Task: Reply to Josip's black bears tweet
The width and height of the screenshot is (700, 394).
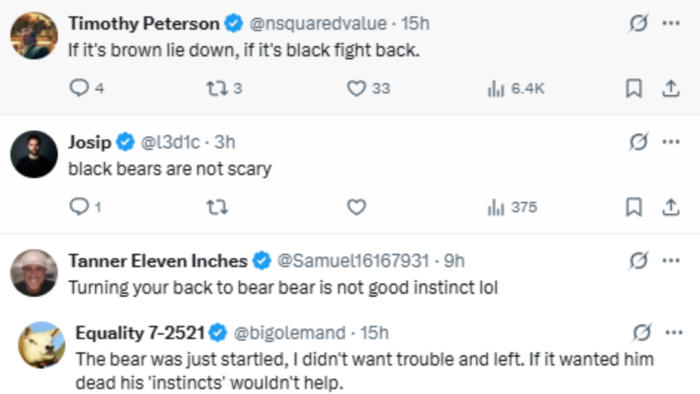Action: (85, 207)
